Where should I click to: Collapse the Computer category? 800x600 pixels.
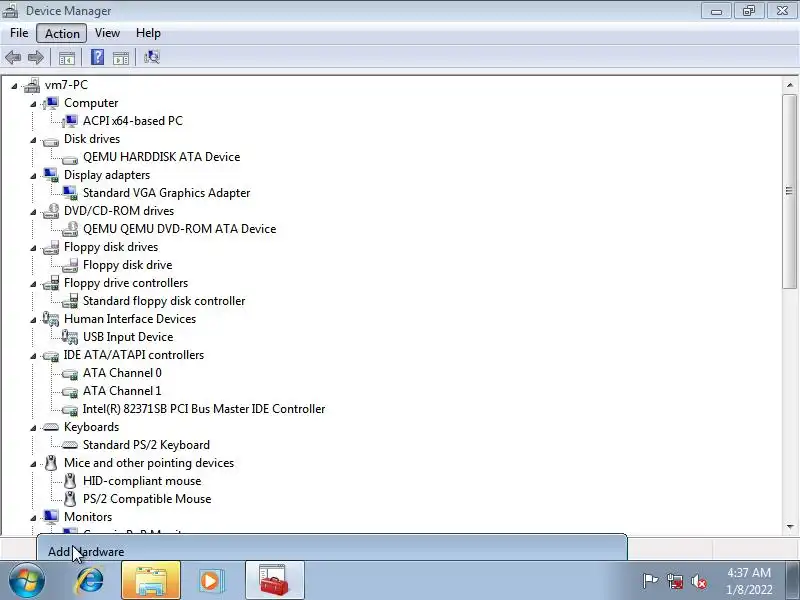pos(33,104)
